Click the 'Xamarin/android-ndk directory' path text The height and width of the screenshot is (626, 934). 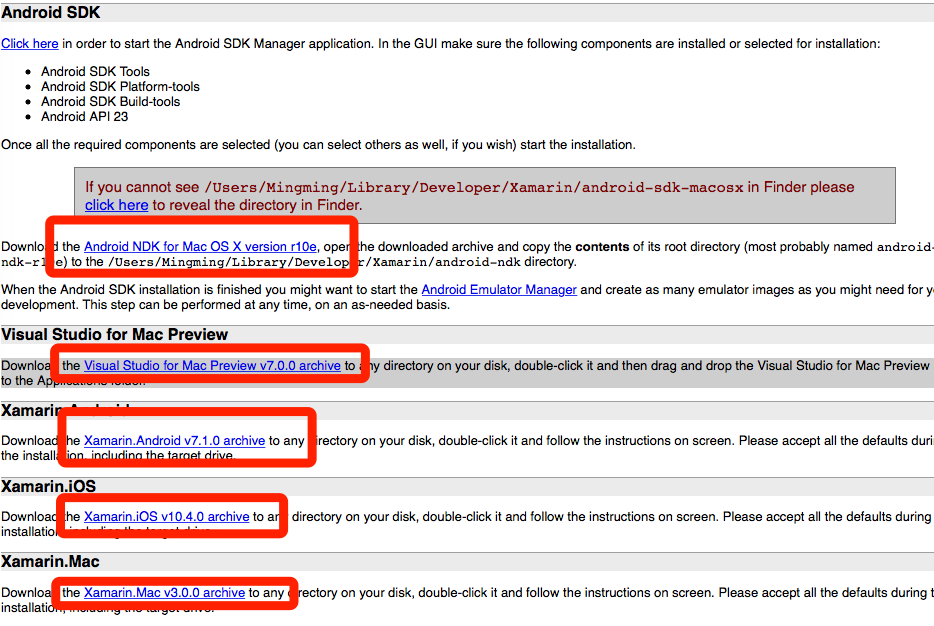474,262
